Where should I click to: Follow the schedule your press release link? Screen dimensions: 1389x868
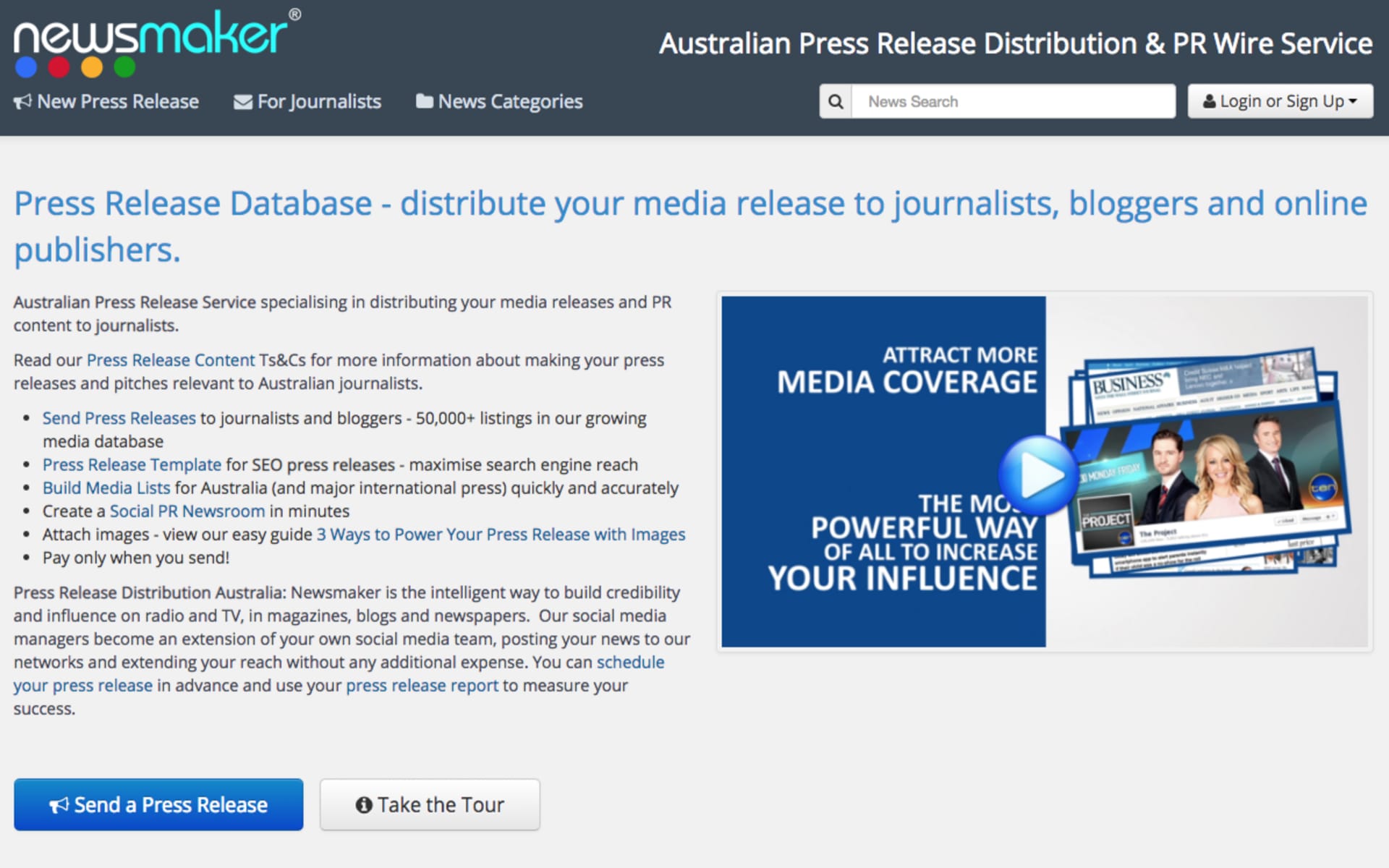(x=339, y=673)
